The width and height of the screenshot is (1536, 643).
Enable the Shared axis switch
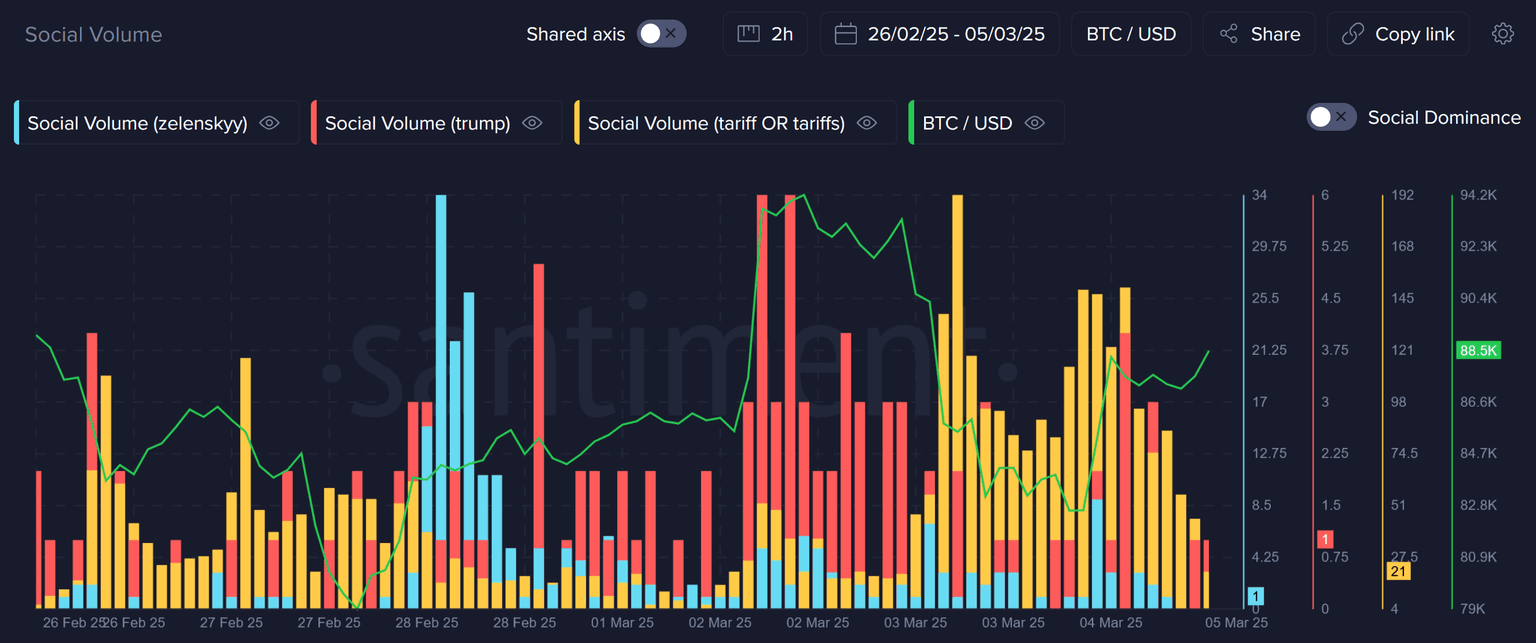coord(661,34)
